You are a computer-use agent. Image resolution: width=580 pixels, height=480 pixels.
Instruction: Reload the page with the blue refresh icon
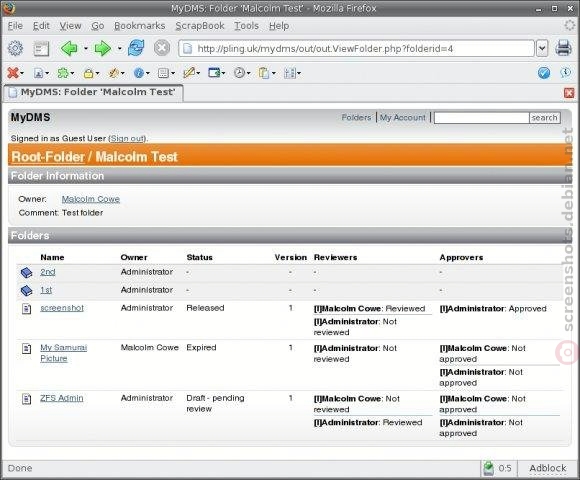(x=136, y=48)
